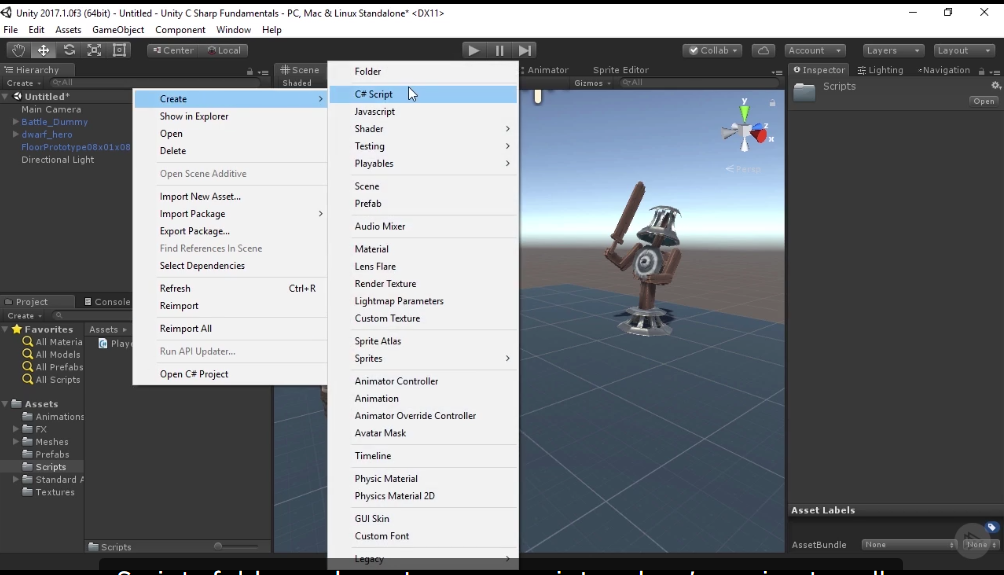Lock the Hierarchy panel
Viewport: 1004px width, 575px height.
[250, 72]
